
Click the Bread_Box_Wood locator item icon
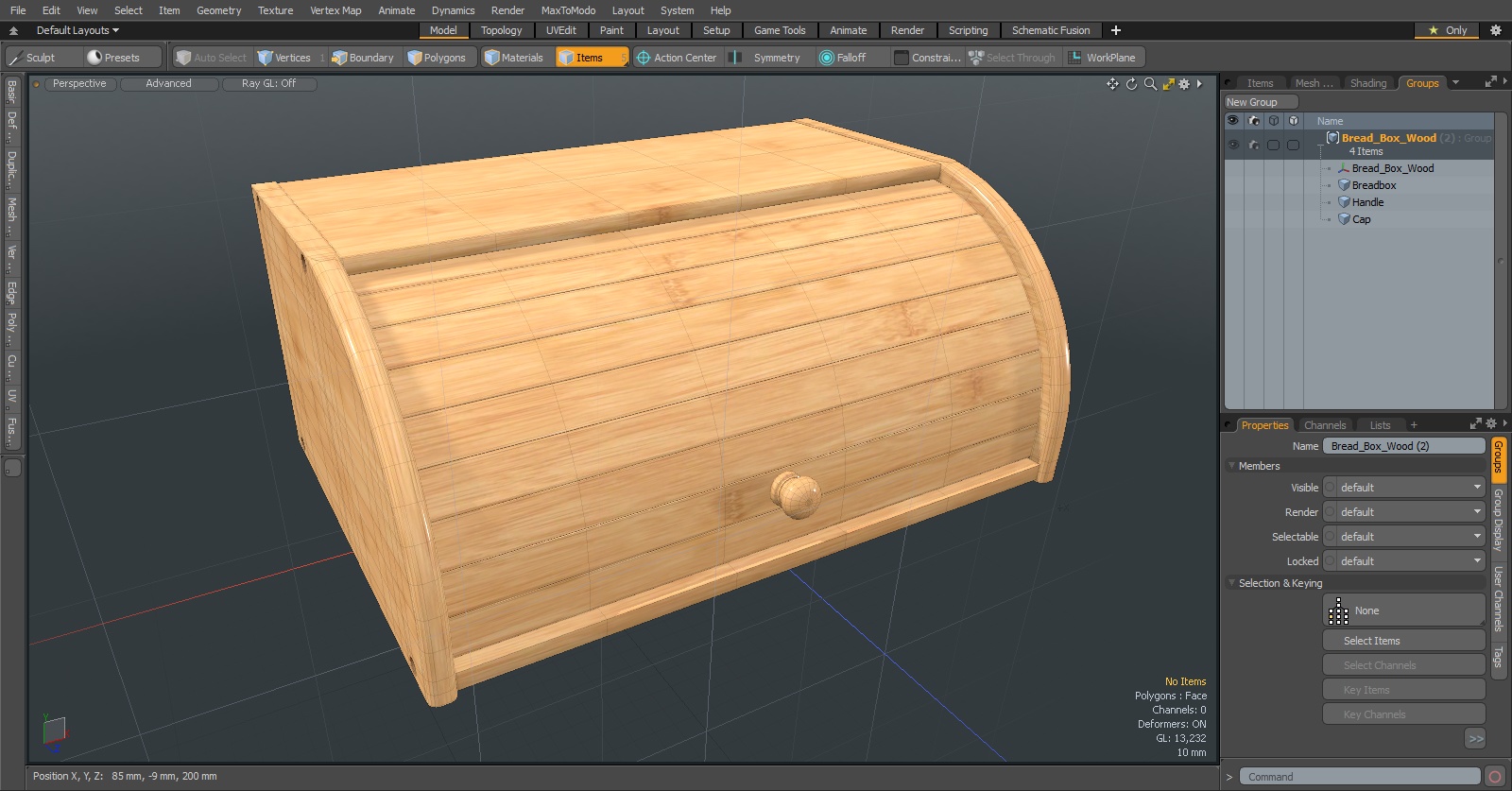point(1344,168)
